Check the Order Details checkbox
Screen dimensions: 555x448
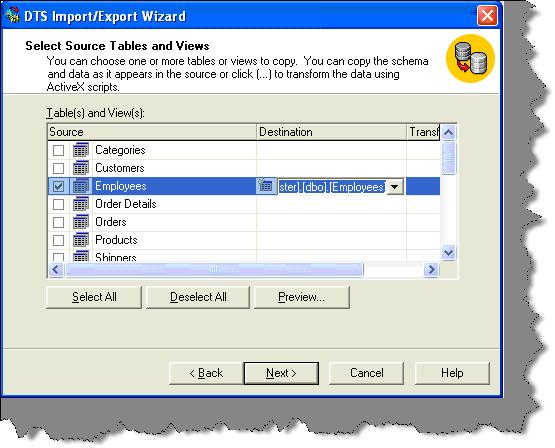click(x=58, y=204)
